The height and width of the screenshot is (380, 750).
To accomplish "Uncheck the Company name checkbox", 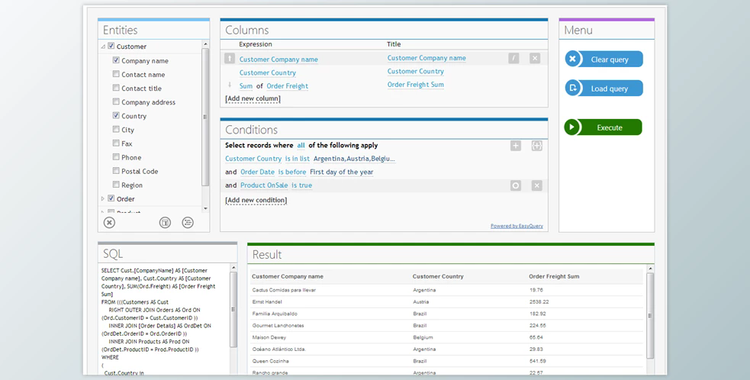I will point(116,60).
